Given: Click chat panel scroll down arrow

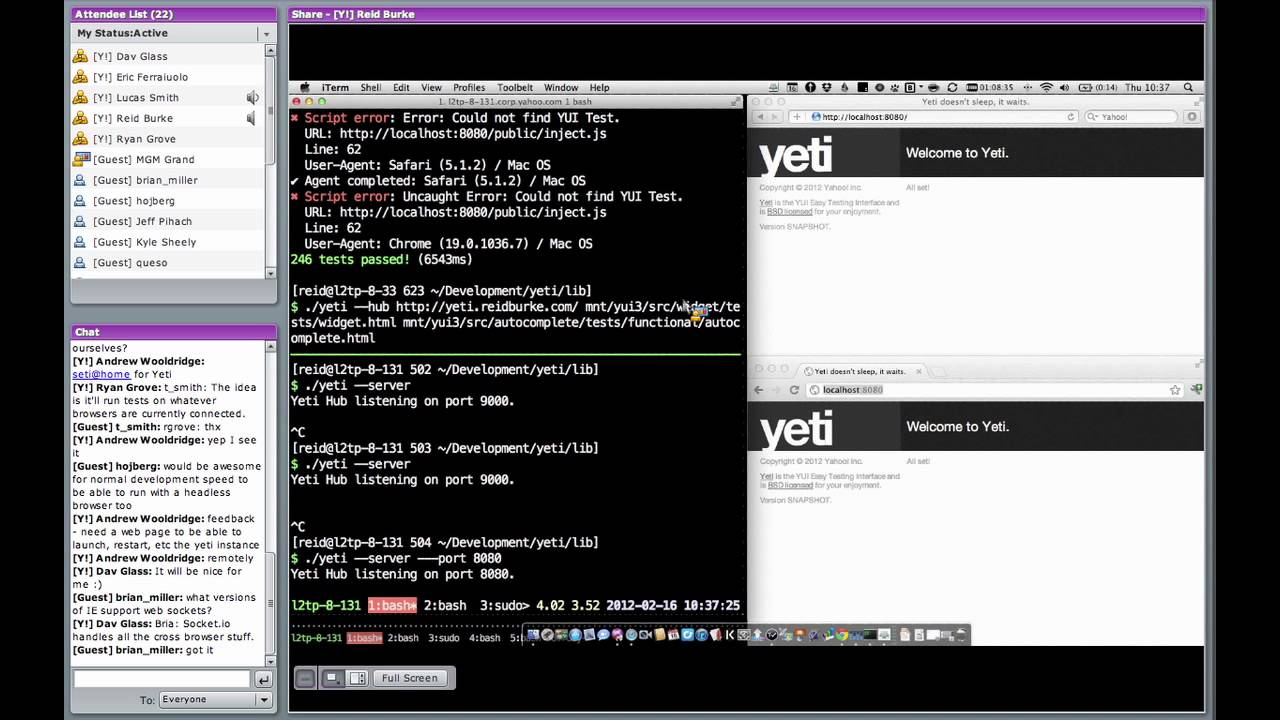Looking at the screenshot, I should tap(270, 660).
